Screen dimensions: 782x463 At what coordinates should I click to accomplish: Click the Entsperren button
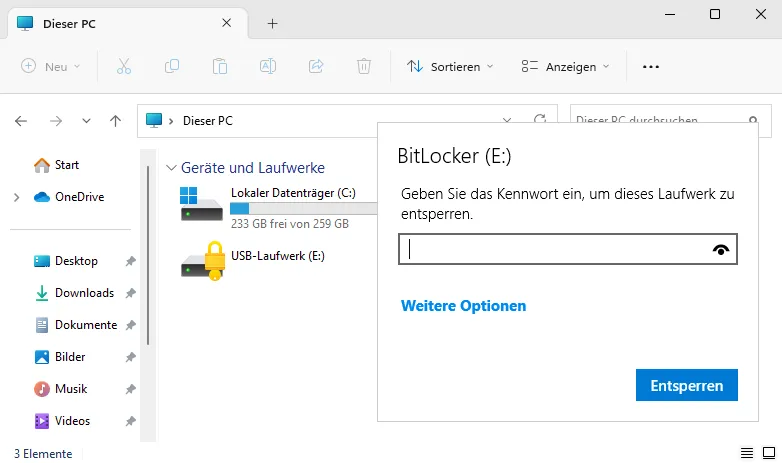[686, 385]
